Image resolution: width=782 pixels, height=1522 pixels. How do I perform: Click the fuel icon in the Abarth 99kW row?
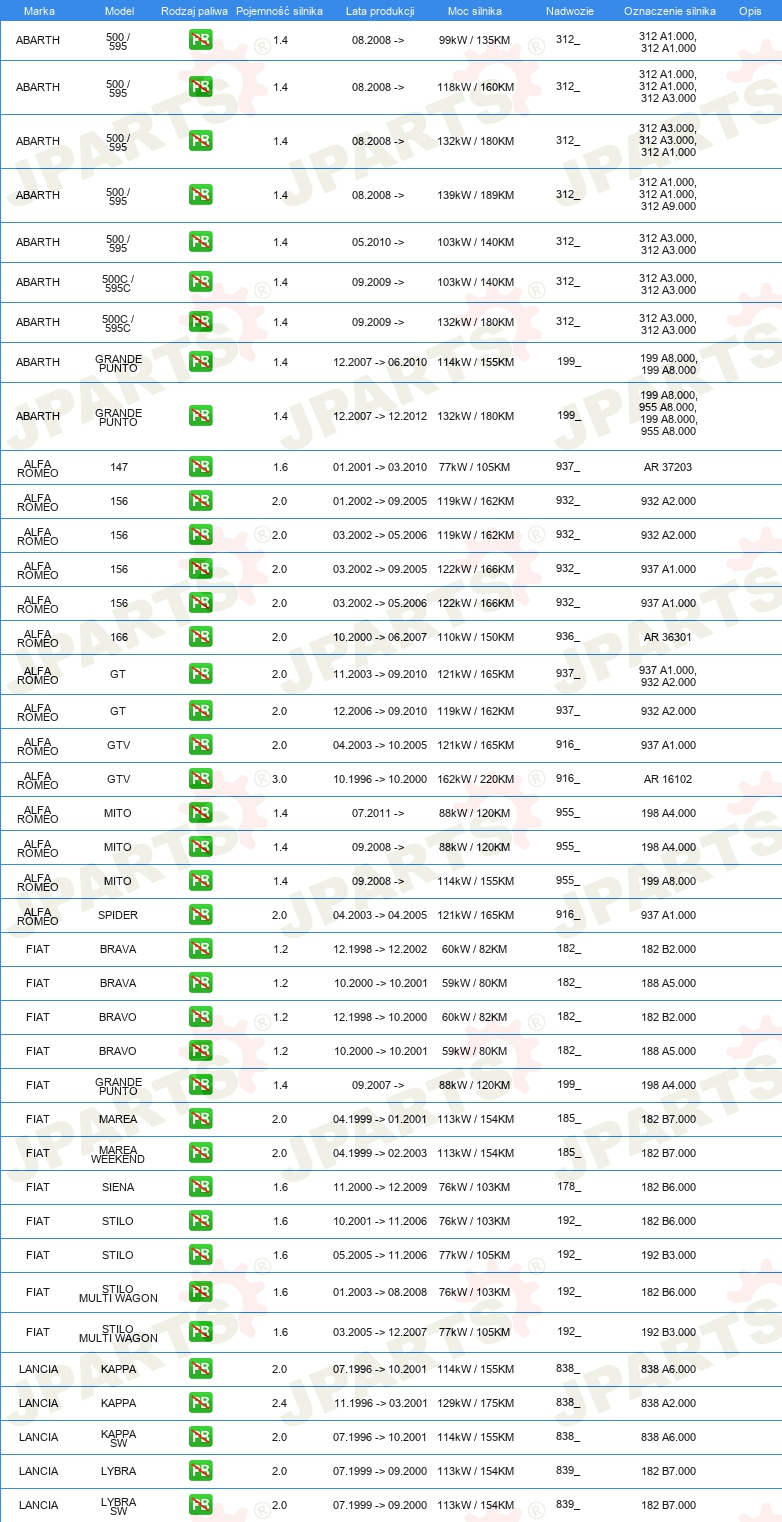200,41
